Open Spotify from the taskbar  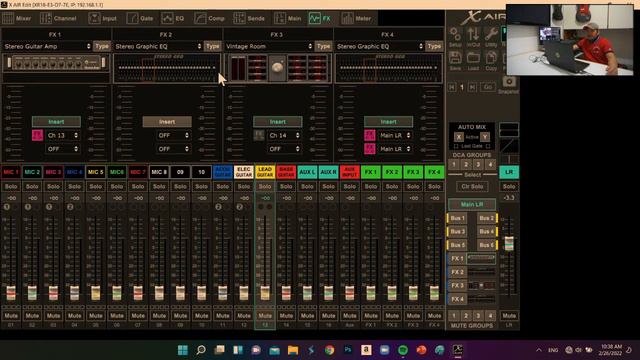(403, 350)
